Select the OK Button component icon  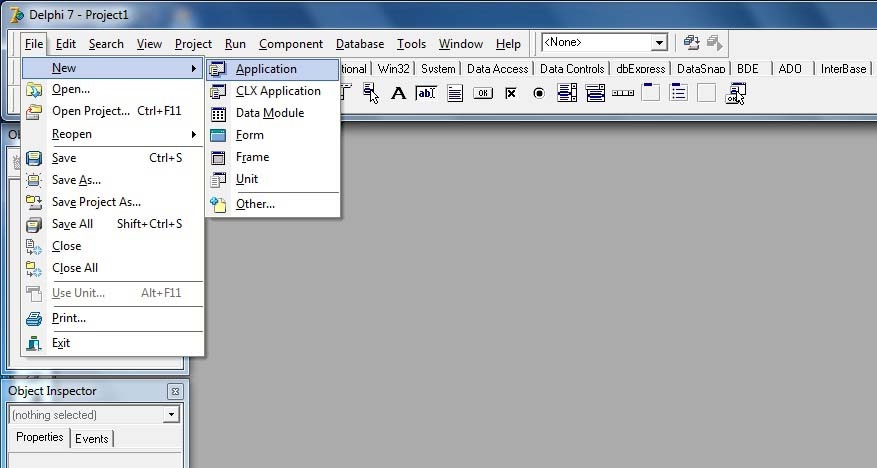pos(483,93)
